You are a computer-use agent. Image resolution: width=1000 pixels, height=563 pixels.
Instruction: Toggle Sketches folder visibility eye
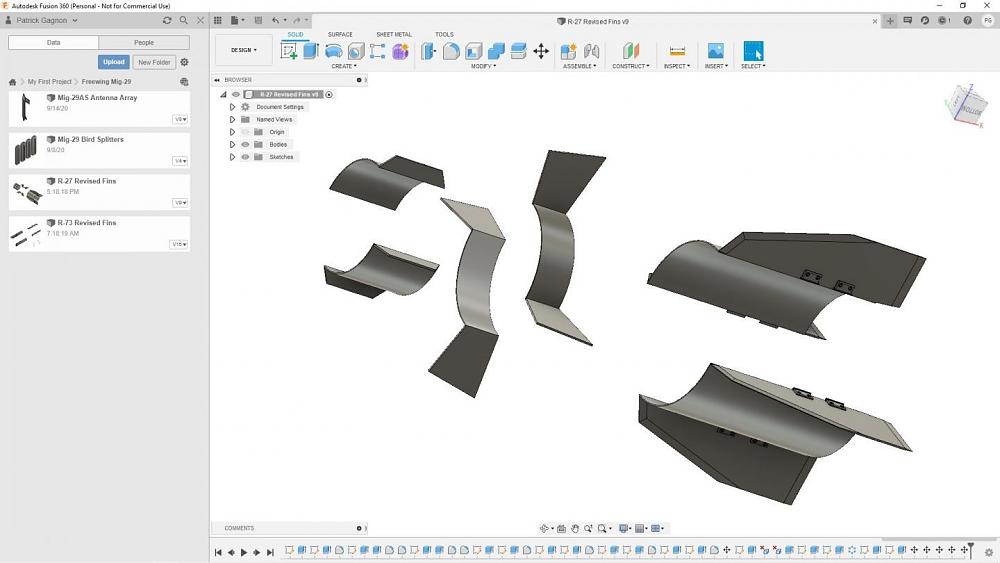[246, 157]
